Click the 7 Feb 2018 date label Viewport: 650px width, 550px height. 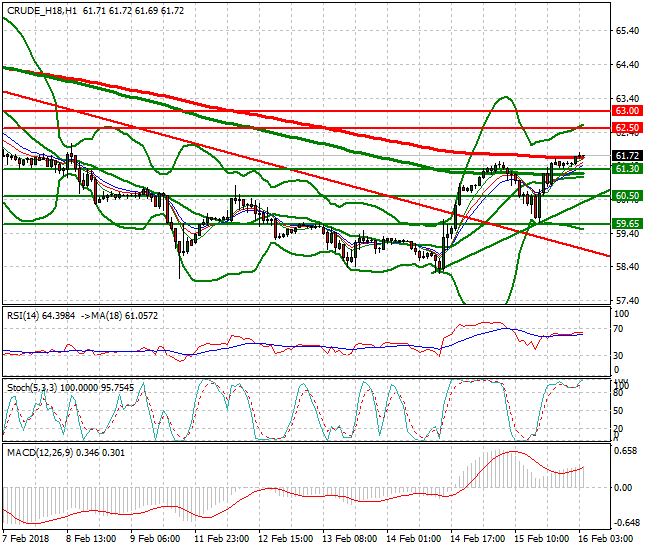pyautogui.click(x=26, y=539)
